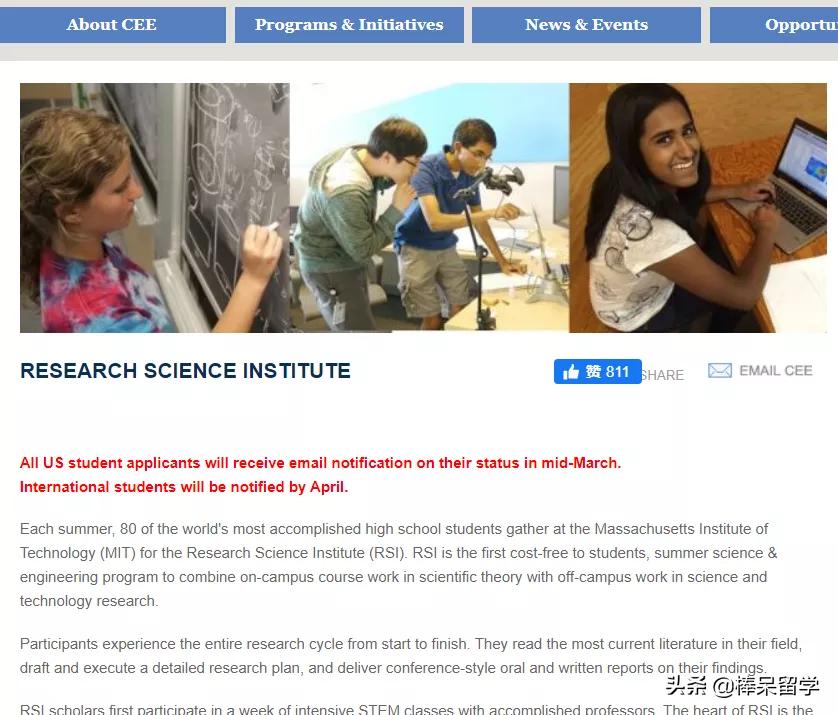Click the red international students notice

click(184, 487)
